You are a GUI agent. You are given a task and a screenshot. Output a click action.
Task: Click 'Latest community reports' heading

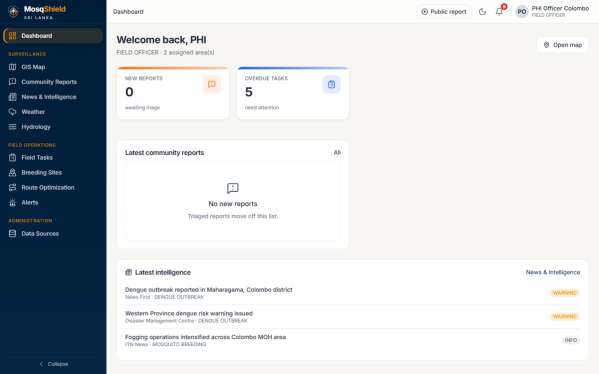[x=164, y=153]
